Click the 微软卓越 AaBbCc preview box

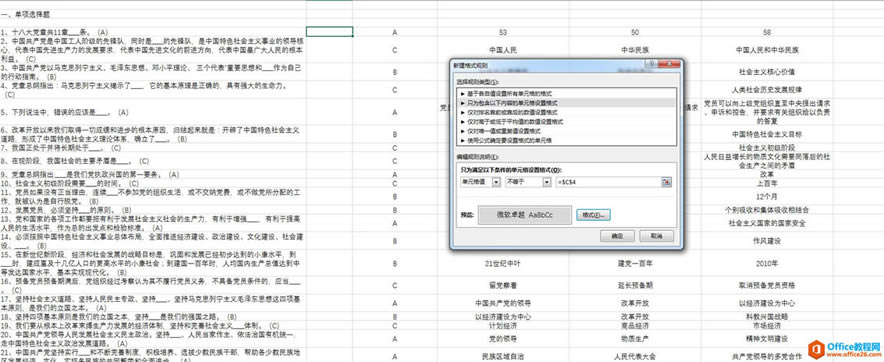[524, 215]
